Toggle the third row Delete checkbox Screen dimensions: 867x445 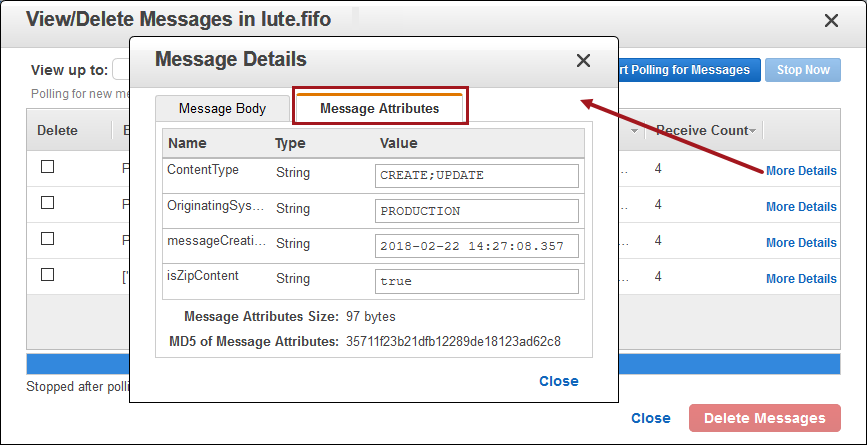[x=47, y=239]
